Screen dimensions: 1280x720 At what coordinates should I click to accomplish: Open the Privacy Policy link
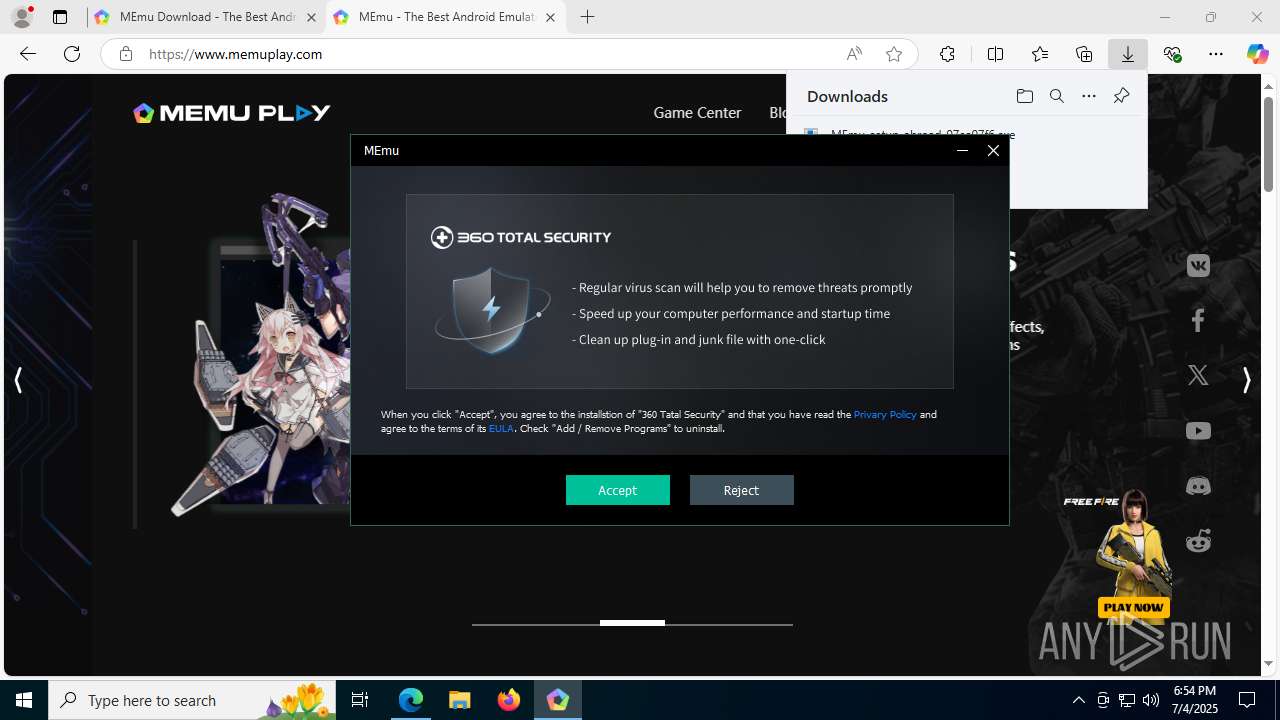click(x=885, y=414)
